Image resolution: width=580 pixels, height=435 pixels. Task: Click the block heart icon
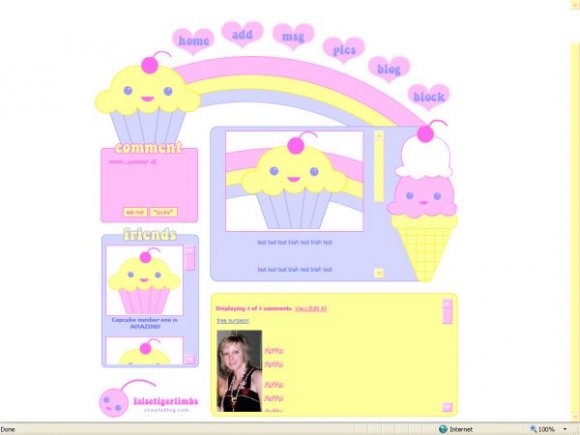(429, 97)
